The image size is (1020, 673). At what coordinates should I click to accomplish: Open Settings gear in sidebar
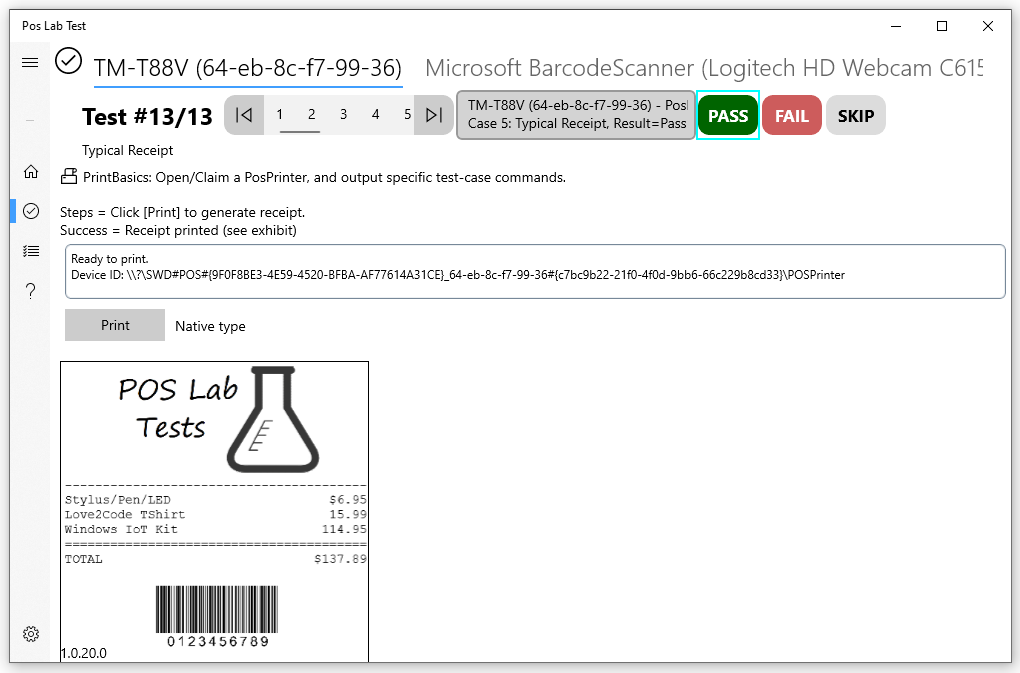pos(31,634)
